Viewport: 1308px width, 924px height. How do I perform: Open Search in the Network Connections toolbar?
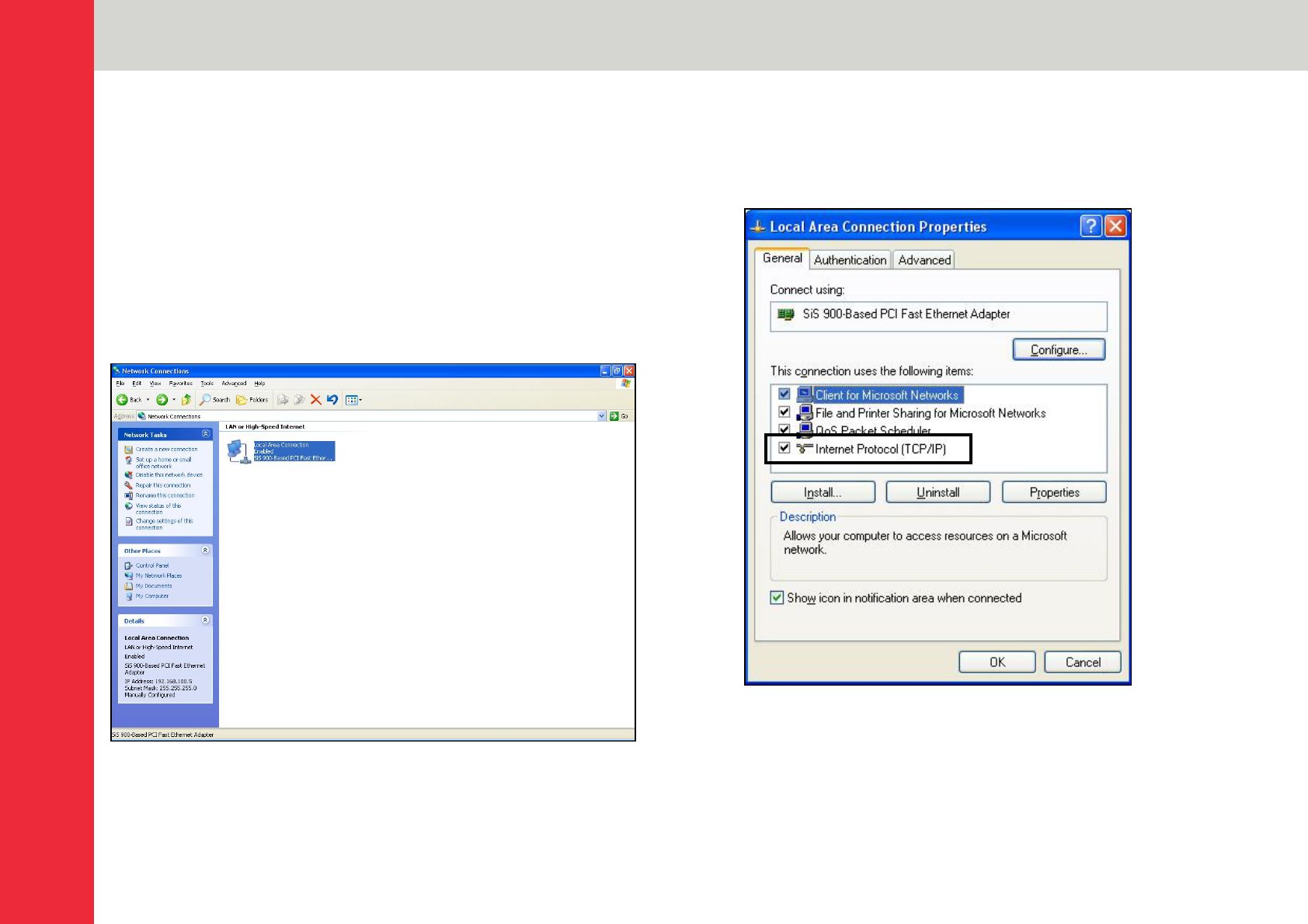(214, 400)
